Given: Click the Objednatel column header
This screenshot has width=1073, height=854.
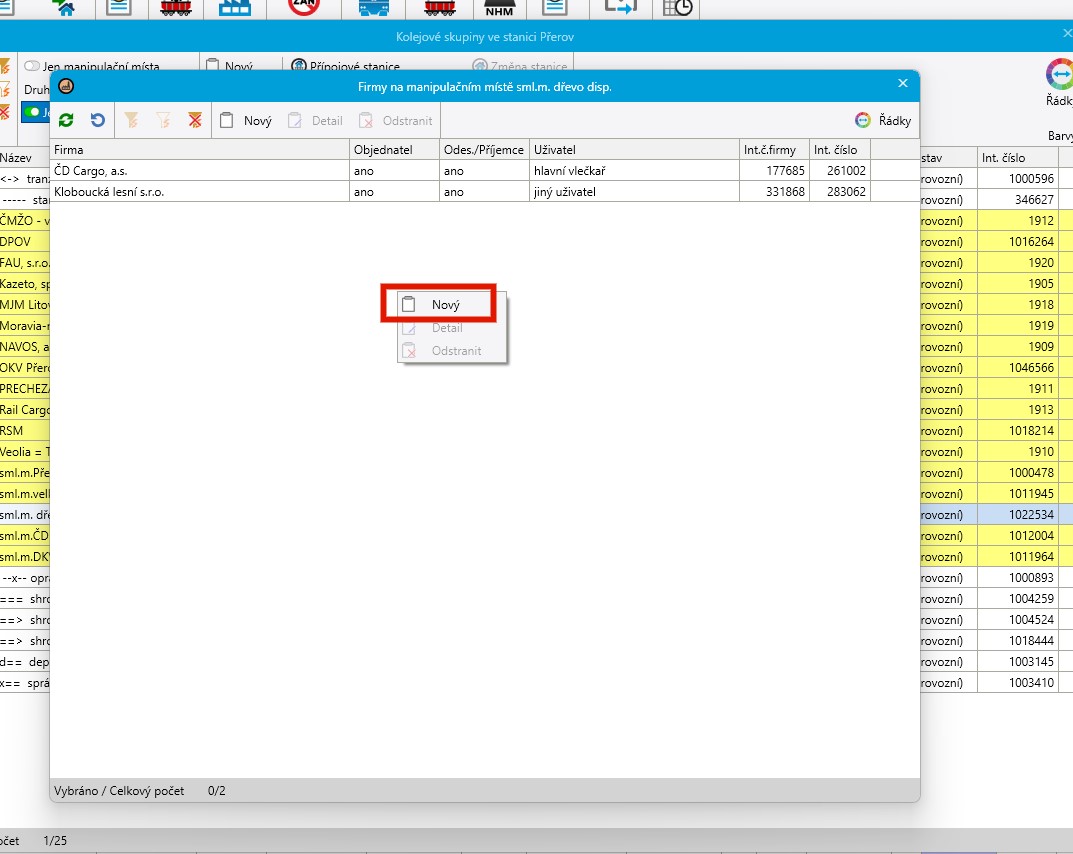Looking at the screenshot, I should (x=394, y=149).
